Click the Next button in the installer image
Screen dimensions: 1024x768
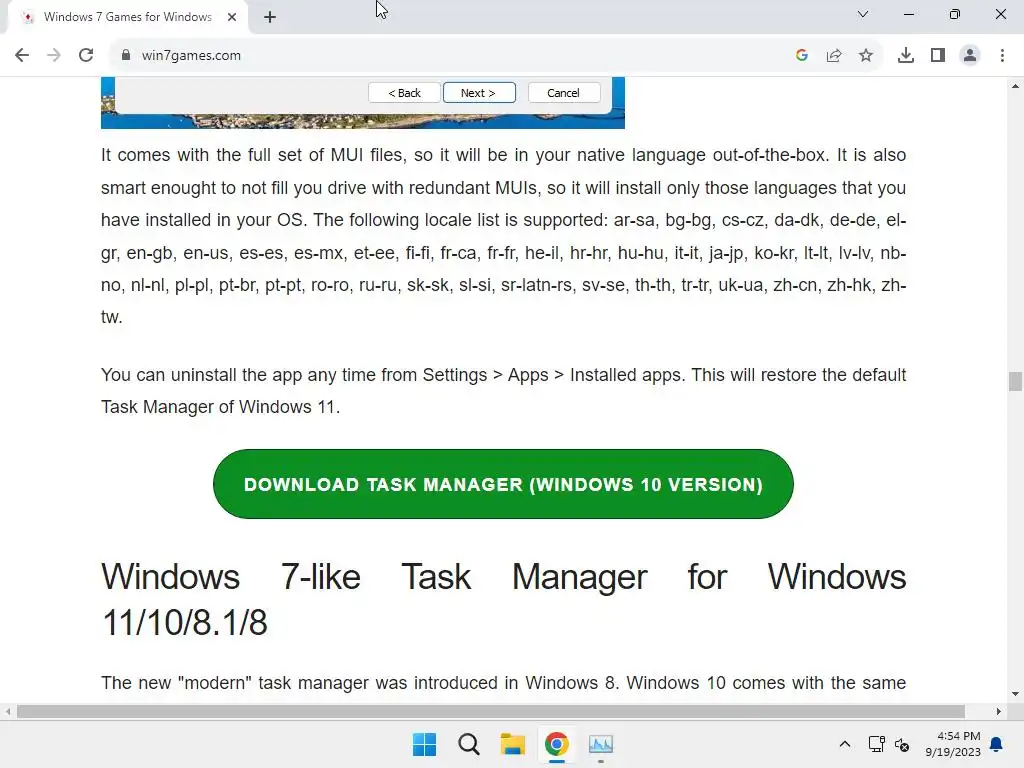coord(479,93)
